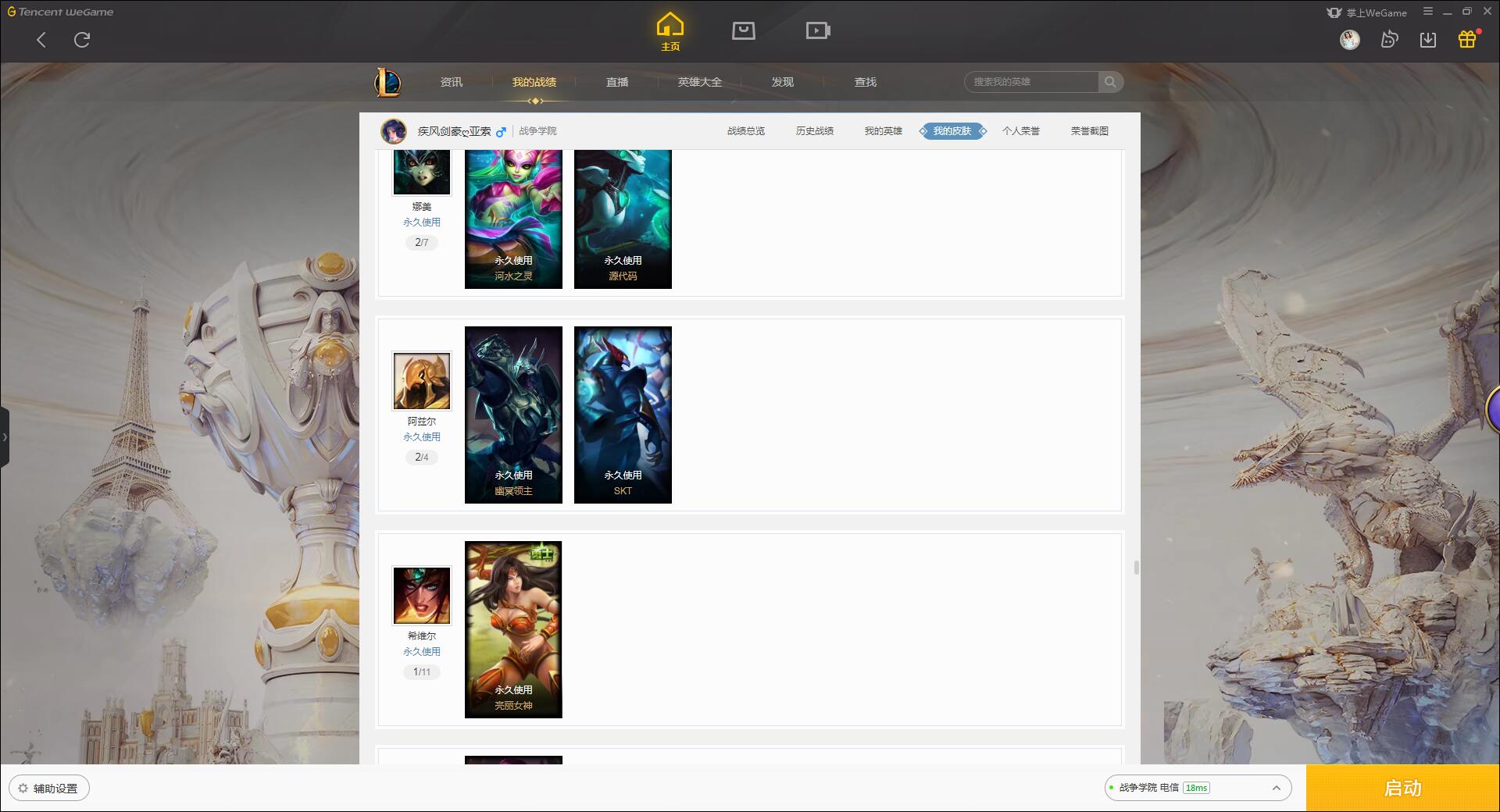
Task: Switch to the 资讯 tab
Action: 452,82
